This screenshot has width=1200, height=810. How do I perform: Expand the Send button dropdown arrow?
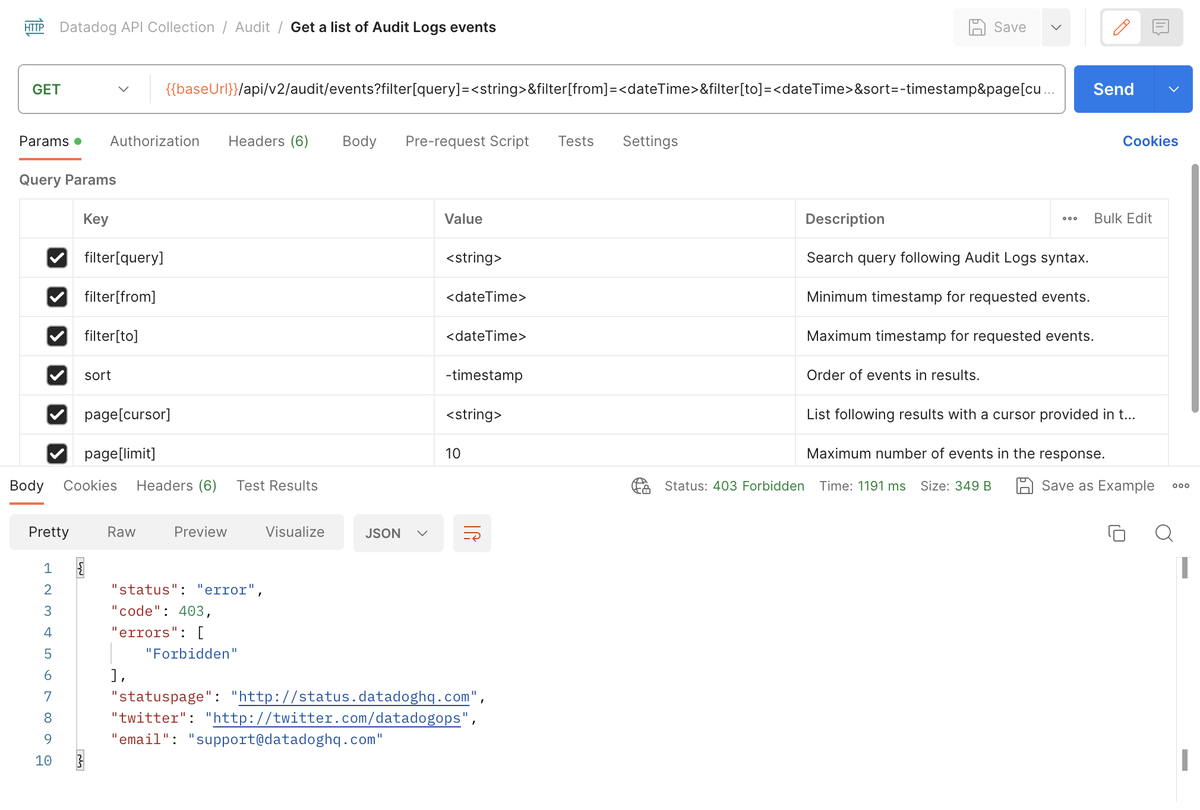pos(1172,88)
